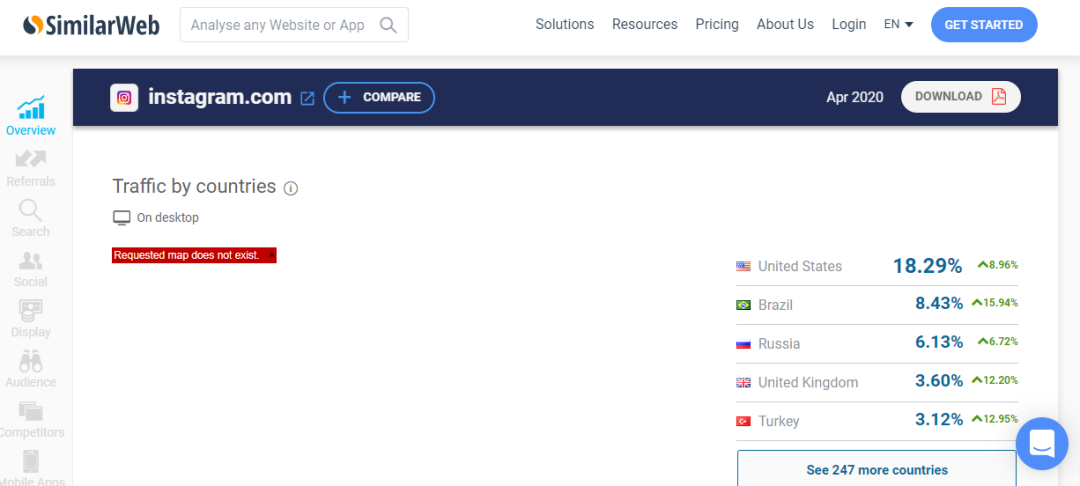Image resolution: width=1080 pixels, height=486 pixels.
Task: Click the On desktop label
Action: [x=167, y=218]
